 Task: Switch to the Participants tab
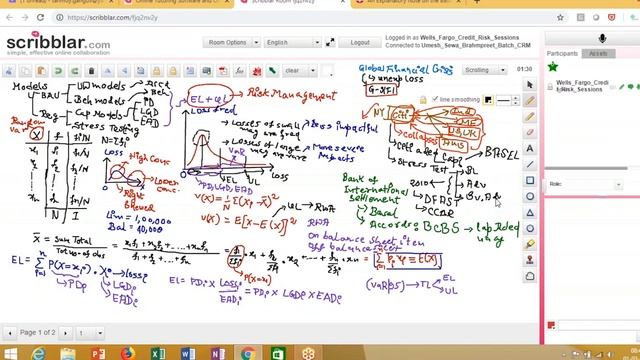tap(562, 53)
